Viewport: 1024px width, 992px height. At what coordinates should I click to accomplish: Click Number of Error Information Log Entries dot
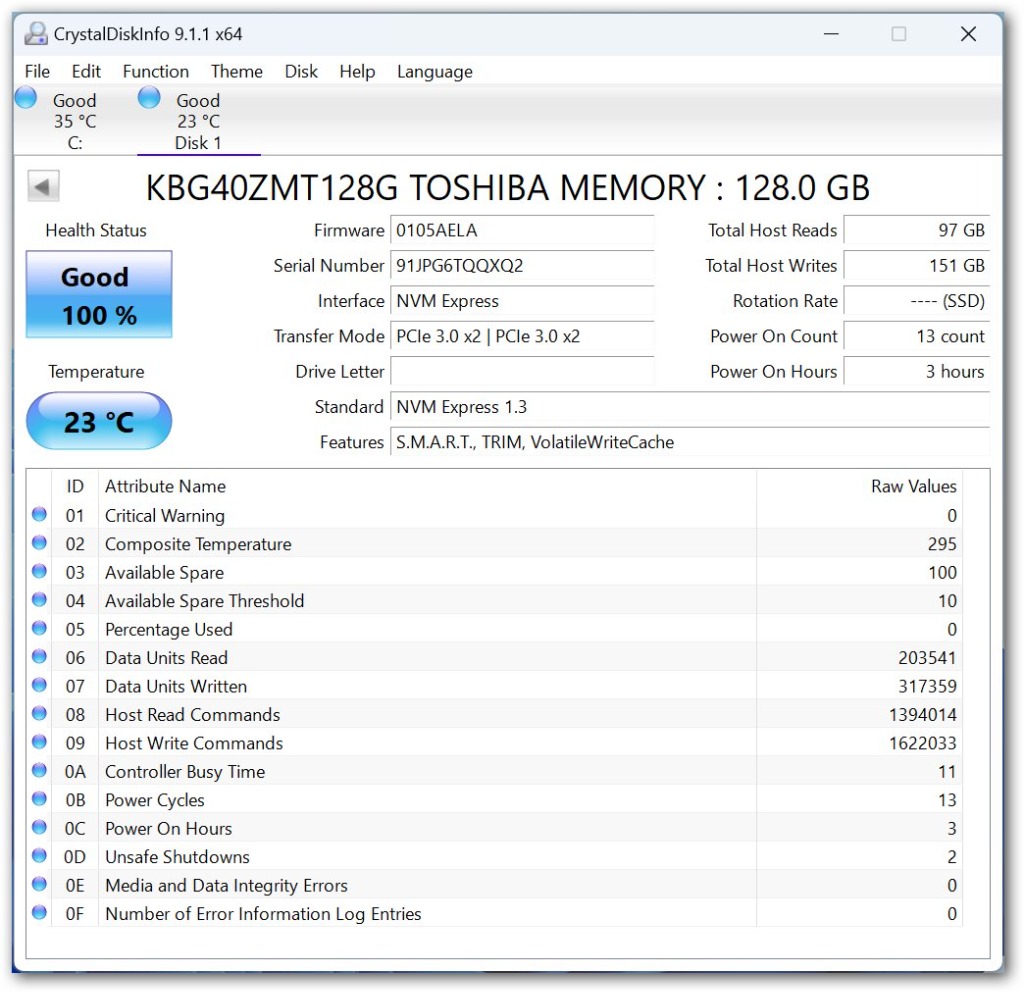[39, 912]
